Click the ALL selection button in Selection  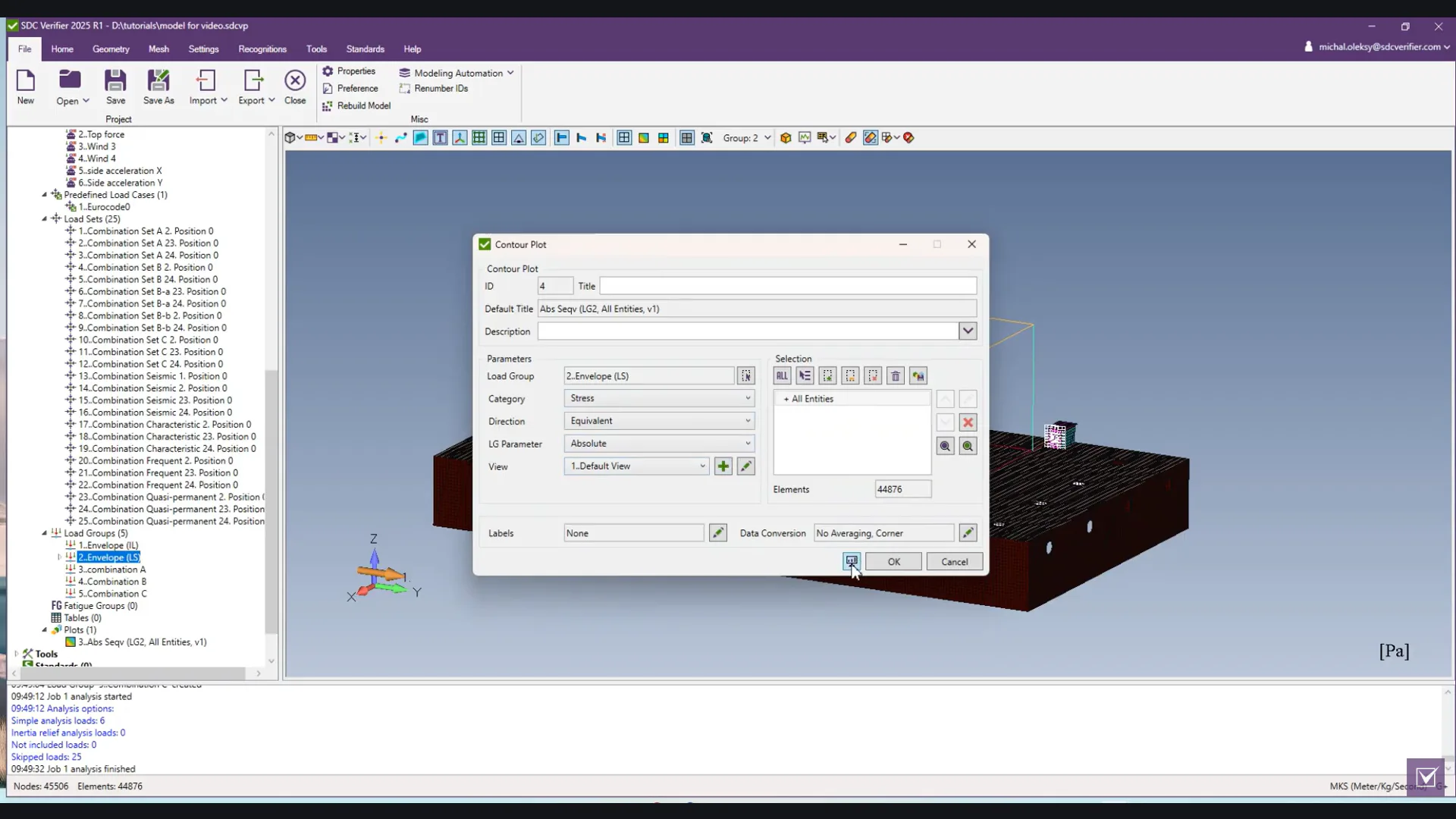click(x=782, y=376)
